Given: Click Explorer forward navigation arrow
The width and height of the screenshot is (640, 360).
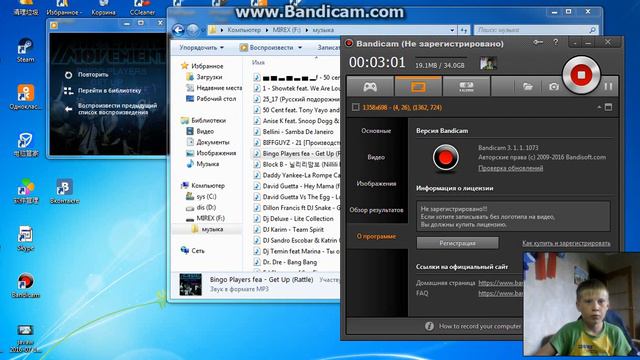Looking at the screenshot, I should (x=193, y=30).
